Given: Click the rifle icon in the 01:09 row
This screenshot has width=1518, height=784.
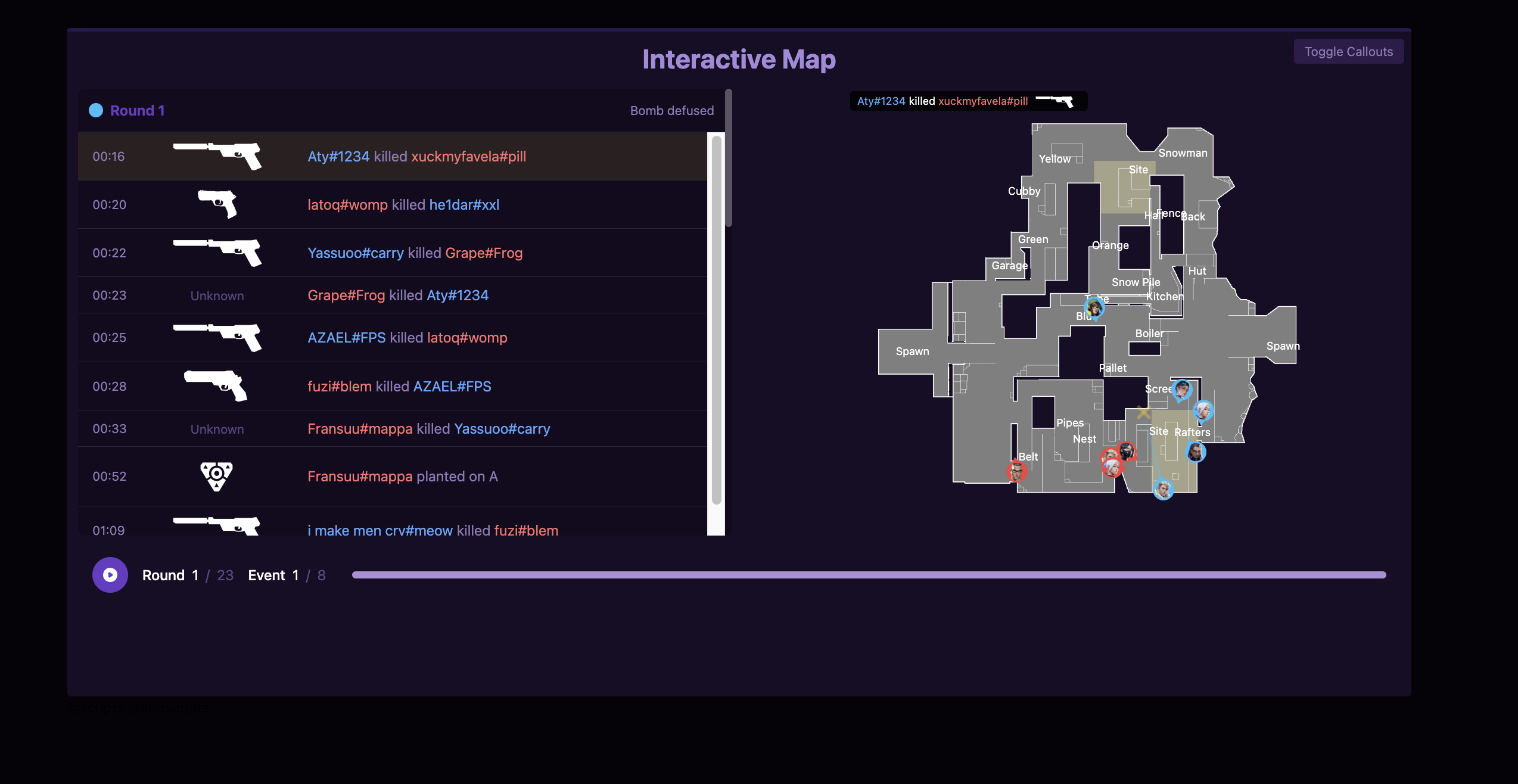Looking at the screenshot, I should click(217, 526).
